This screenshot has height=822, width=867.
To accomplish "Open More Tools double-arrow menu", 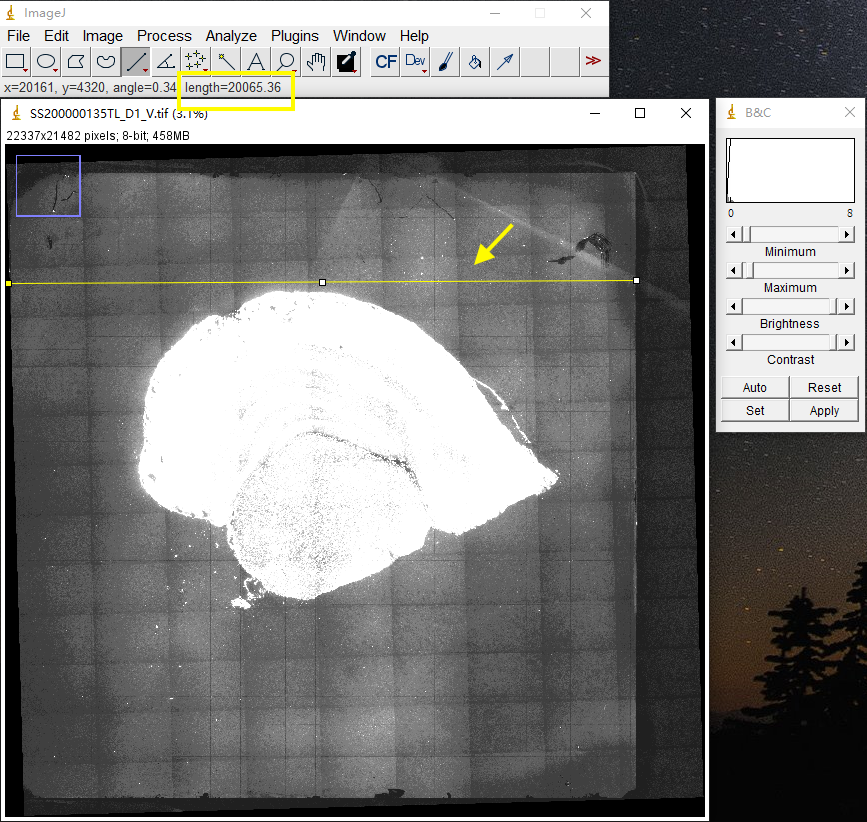I will (593, 61).
